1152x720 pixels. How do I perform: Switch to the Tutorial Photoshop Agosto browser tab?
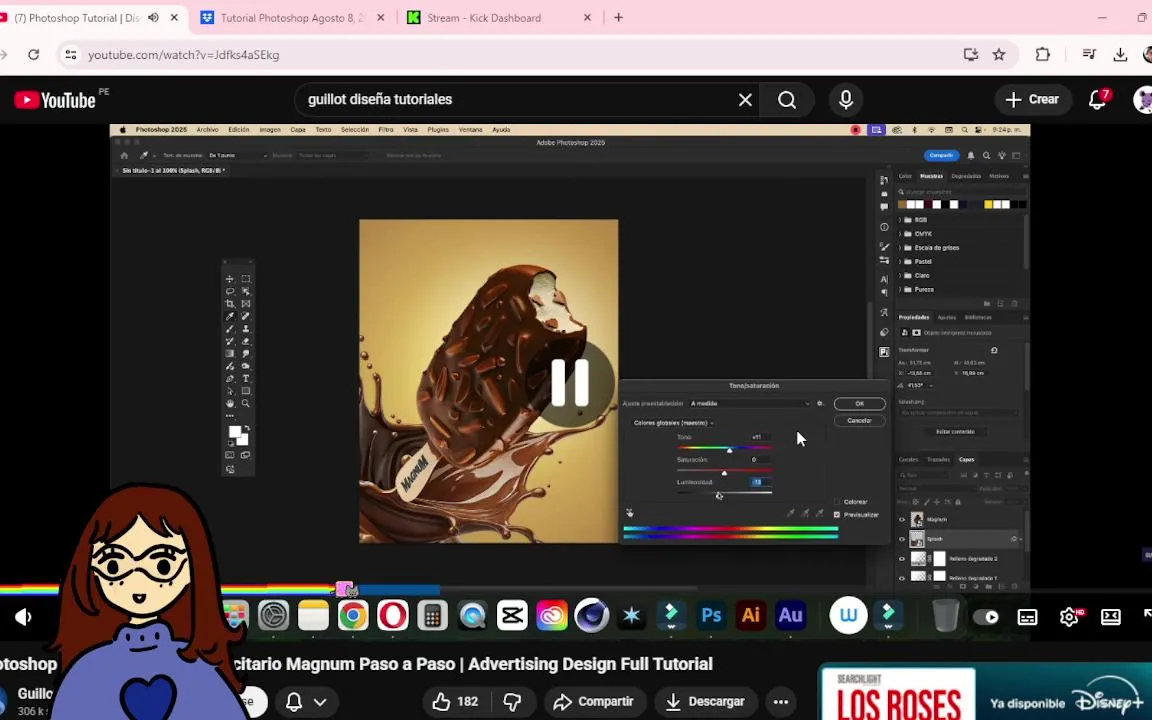pyautogui.click(x=292, y=18)
